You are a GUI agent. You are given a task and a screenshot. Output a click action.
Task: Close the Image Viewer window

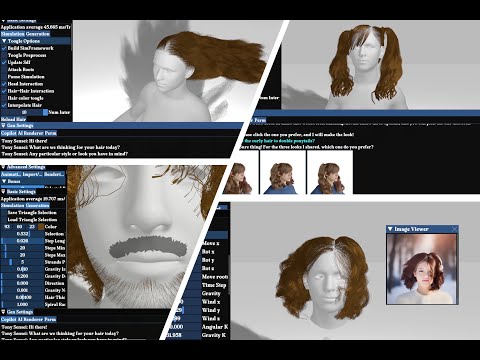[454, 229]
